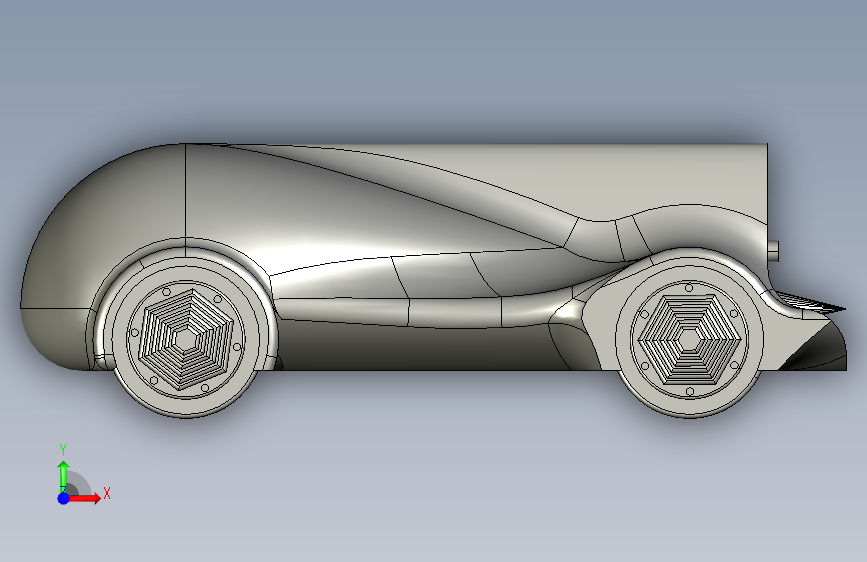Select the ribbed fin beside the right wheel
The image size is (867, 562).
(810, 304)
